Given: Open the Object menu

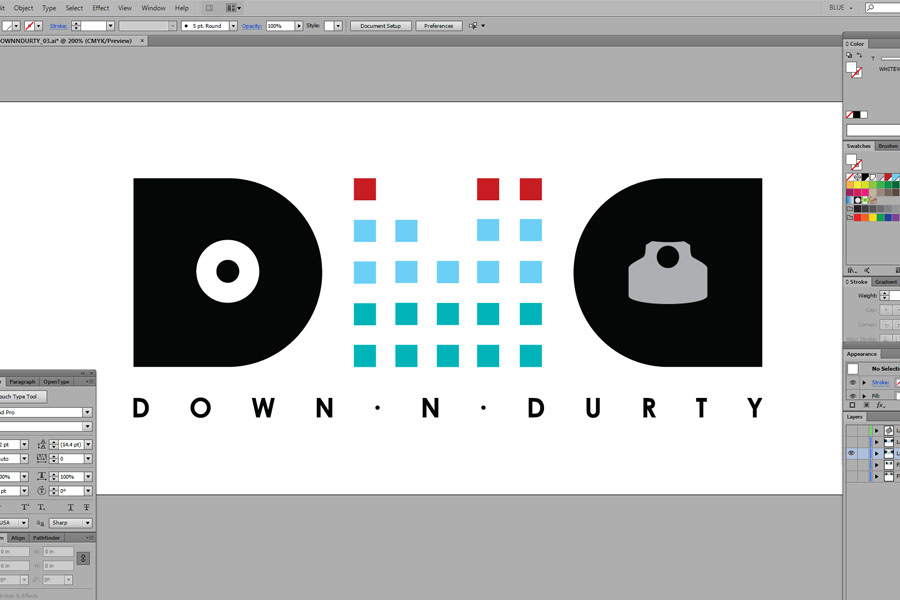Looking at the screenshot, I should click(24, 8).
